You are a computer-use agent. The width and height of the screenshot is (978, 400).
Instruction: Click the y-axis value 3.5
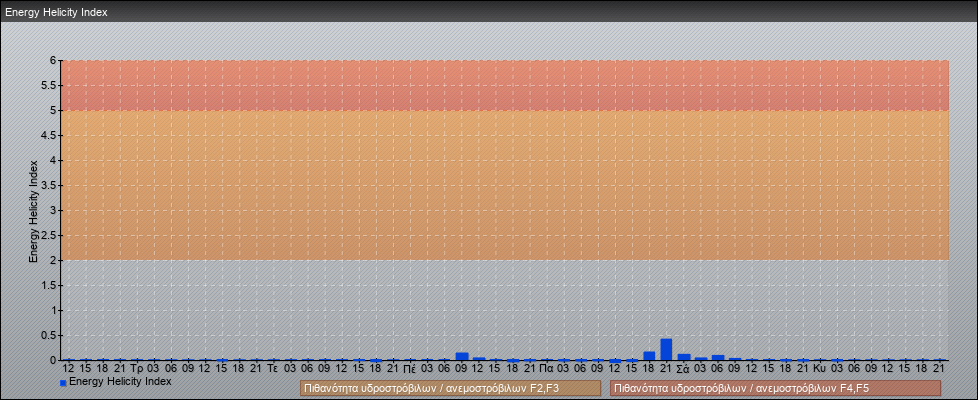click(x=49, y=185)
